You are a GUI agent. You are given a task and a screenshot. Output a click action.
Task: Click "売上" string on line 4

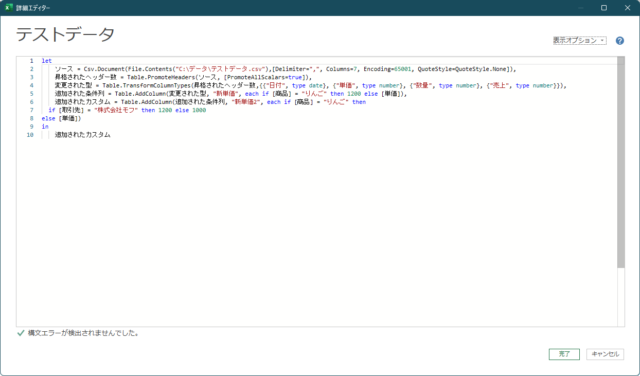499,85
